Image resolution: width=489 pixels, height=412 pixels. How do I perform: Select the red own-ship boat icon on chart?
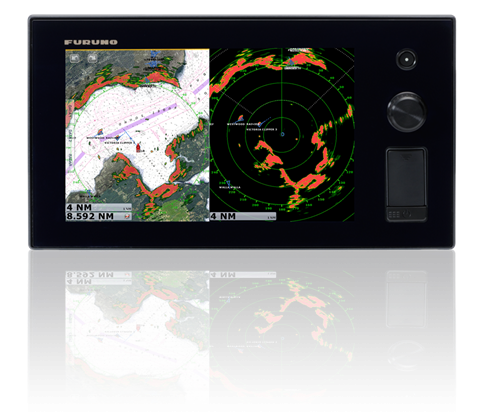138,147
